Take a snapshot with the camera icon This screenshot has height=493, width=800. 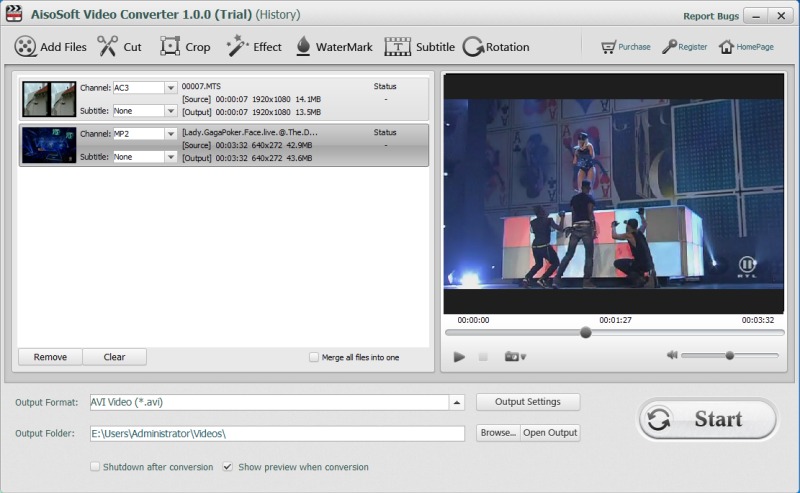(514, 356)
